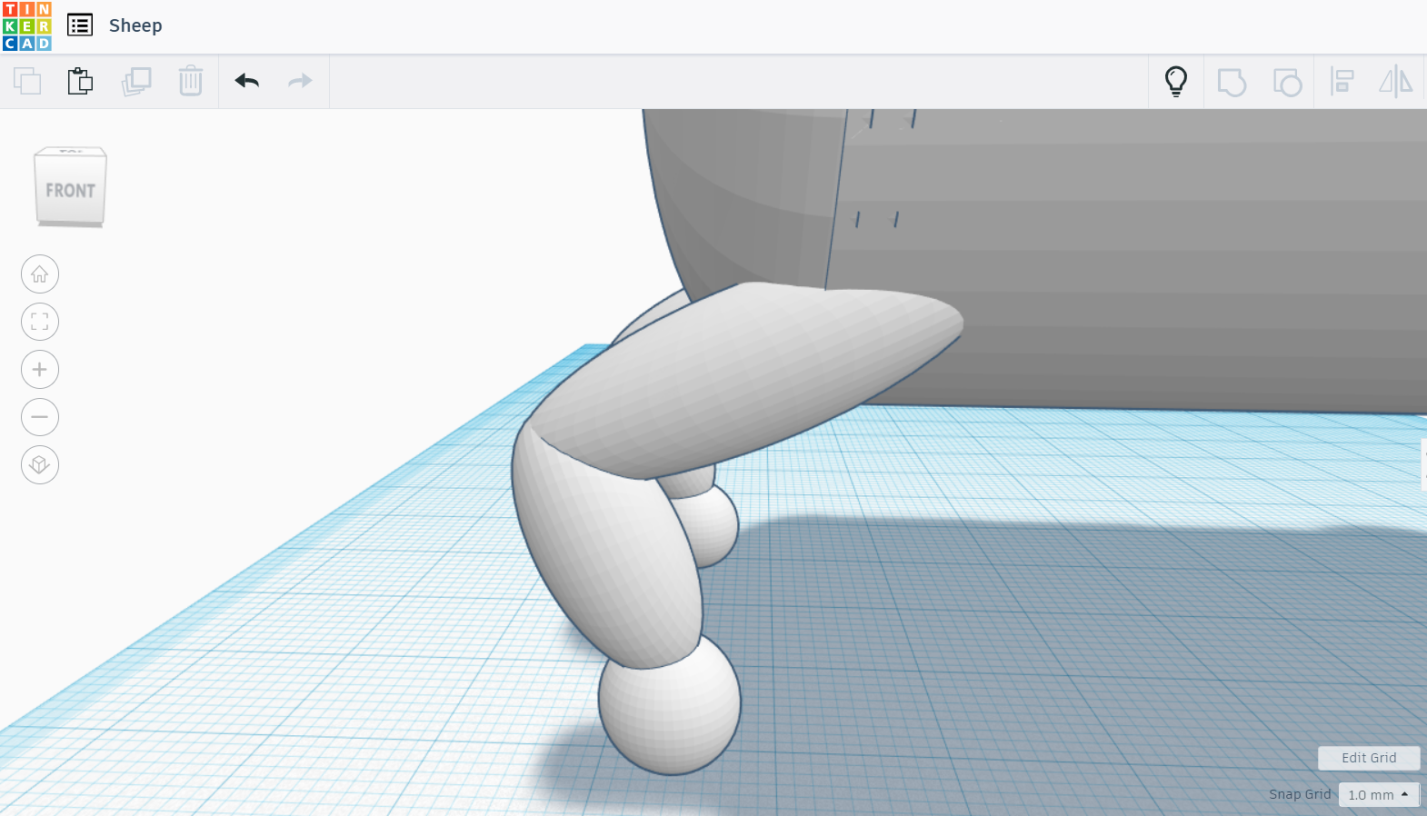Zoom out with minus button

[40, 417]
